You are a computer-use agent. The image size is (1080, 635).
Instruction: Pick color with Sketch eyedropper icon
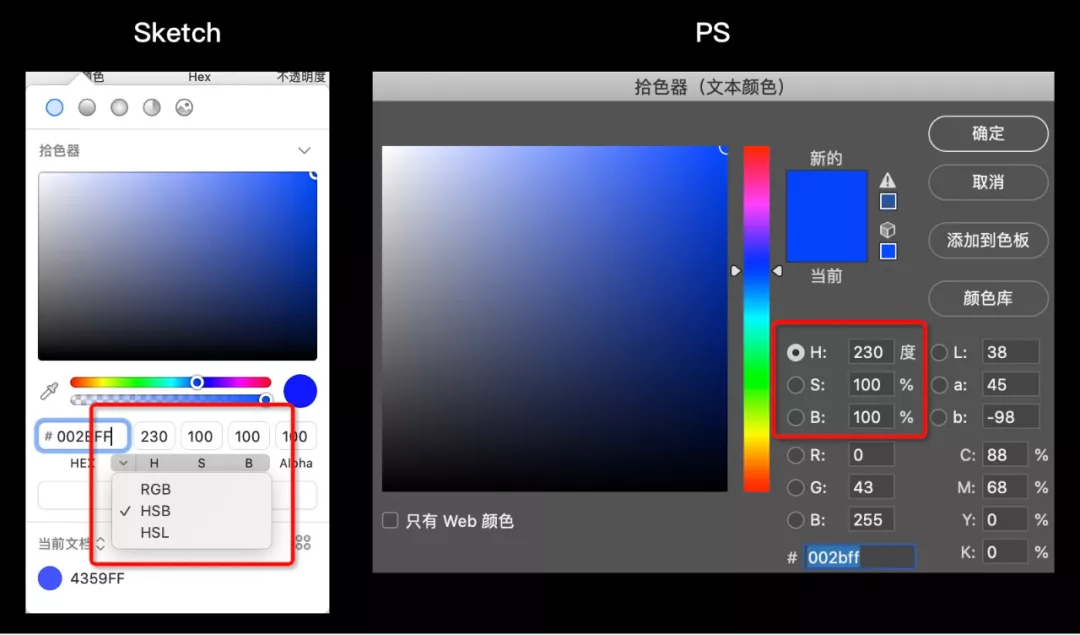[x=49, y=392]
